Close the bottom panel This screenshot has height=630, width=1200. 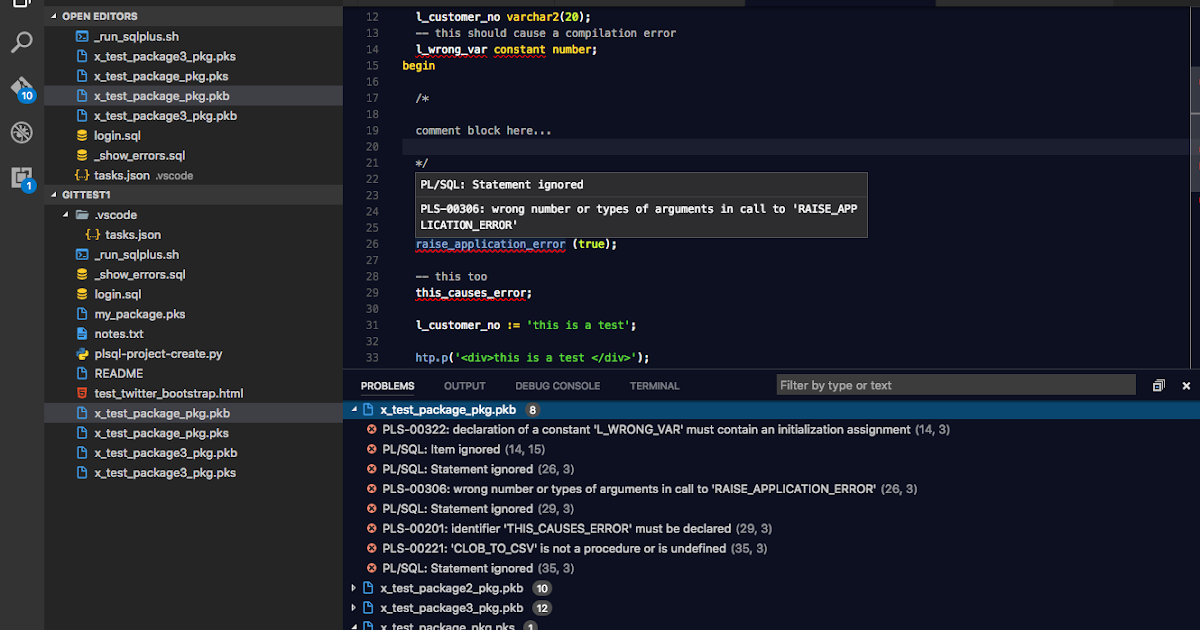(x=1187, y=385)
